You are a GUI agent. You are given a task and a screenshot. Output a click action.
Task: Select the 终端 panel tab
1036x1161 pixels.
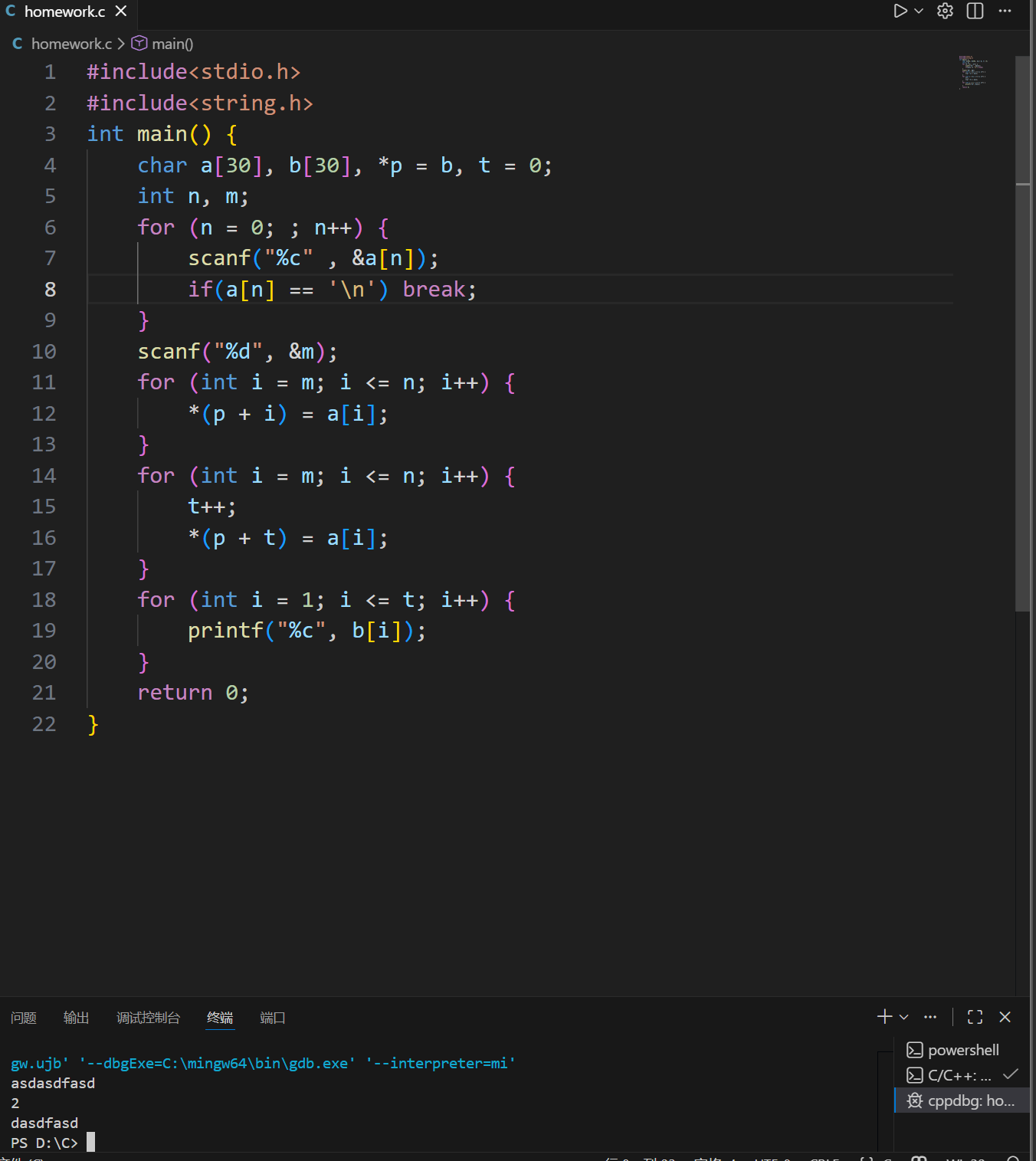[220, 1018]
